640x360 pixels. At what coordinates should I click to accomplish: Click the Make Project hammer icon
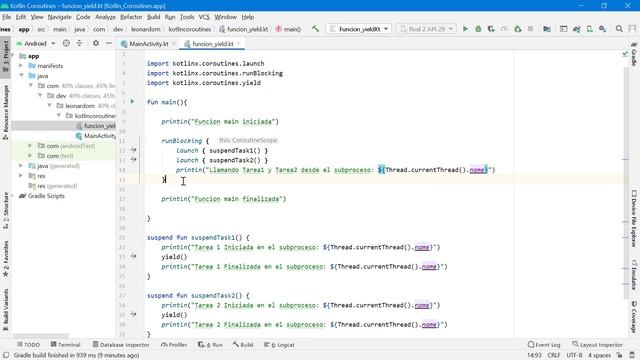[x=316, y=29]
